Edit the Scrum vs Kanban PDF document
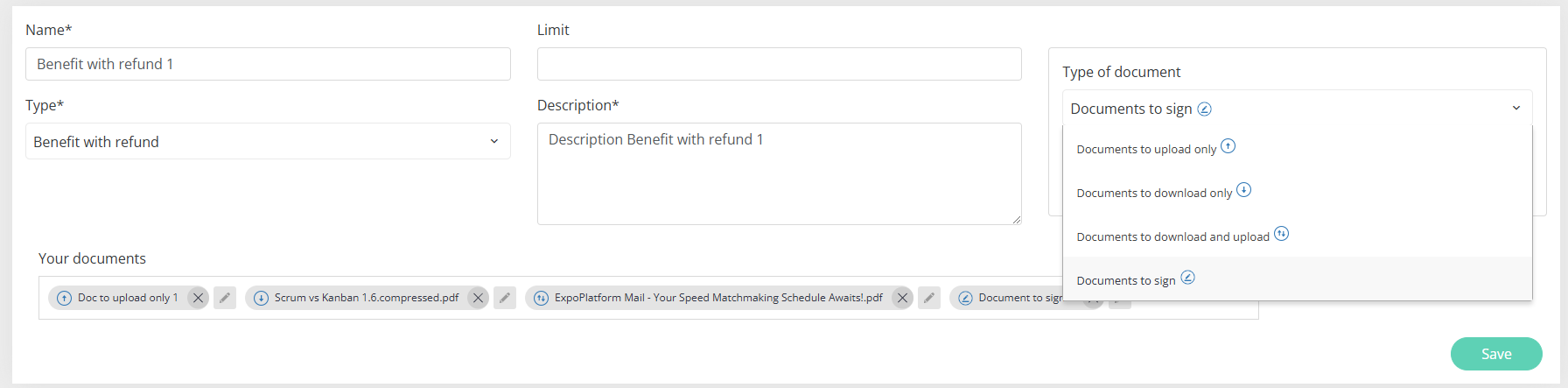Screen dimensions: 1568x388 tap(505, 298)
